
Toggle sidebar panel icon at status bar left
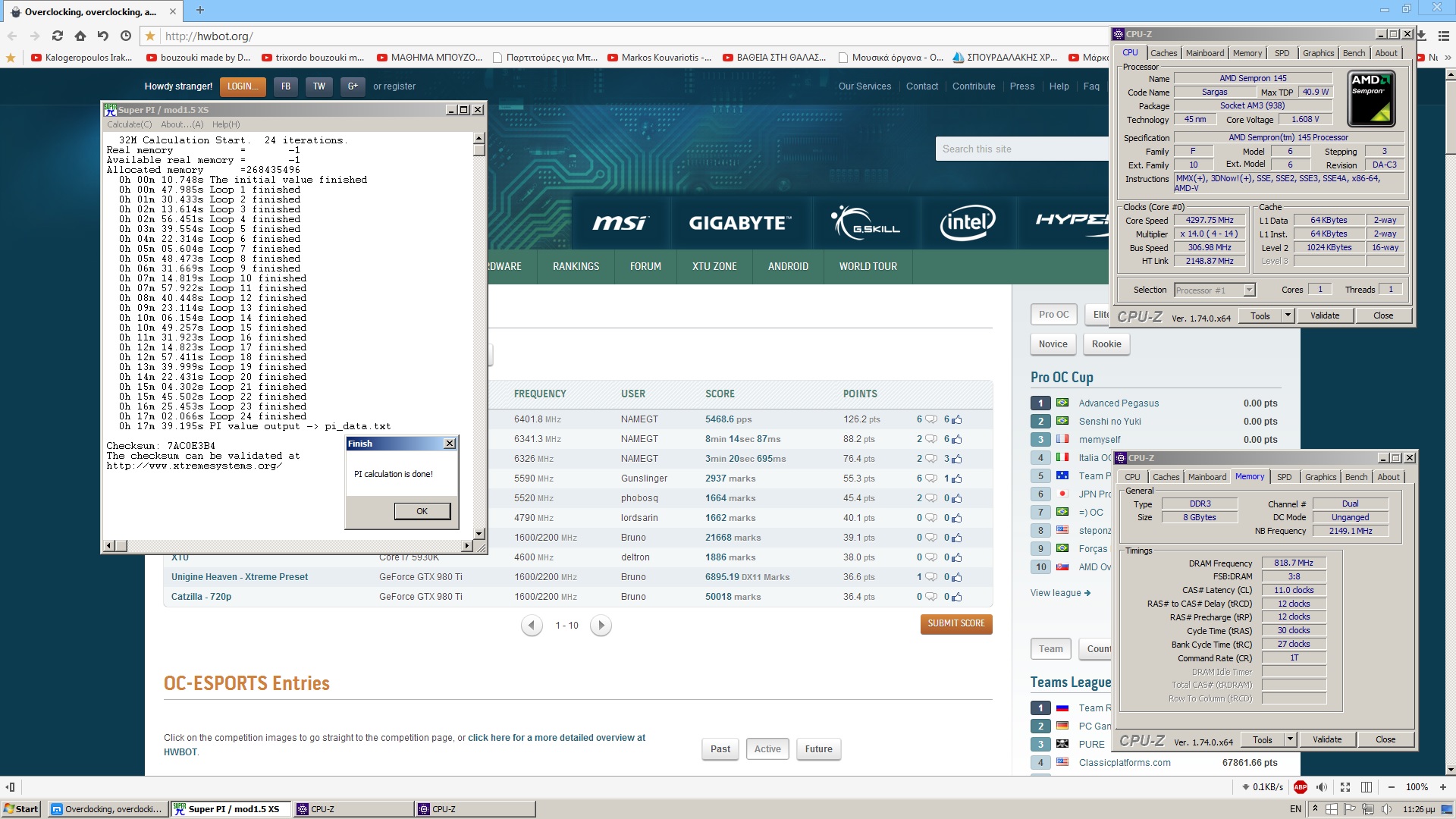[x=10, y=786]
